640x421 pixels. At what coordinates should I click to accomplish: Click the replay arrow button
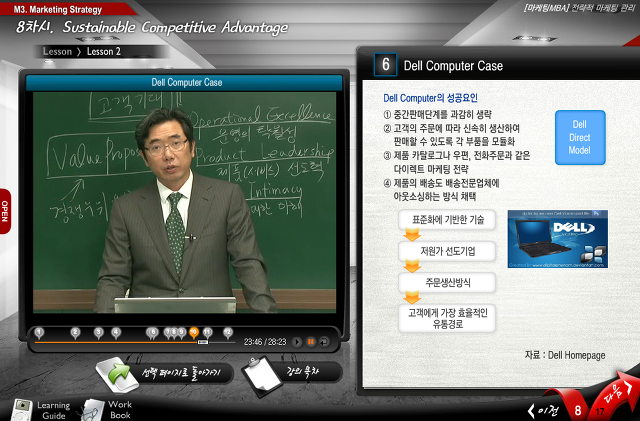point(324,342)
